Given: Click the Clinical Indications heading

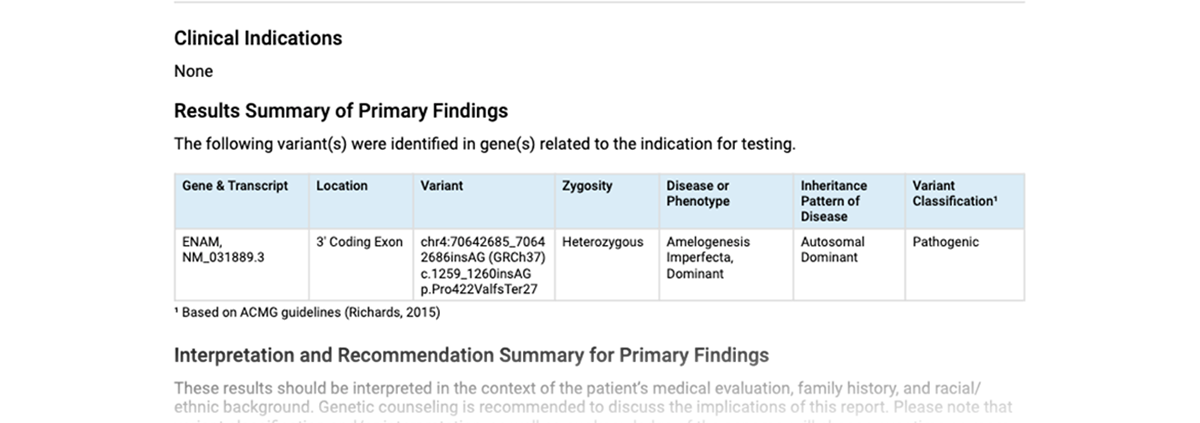Looking at the screenshot, I should pos(258,38).
